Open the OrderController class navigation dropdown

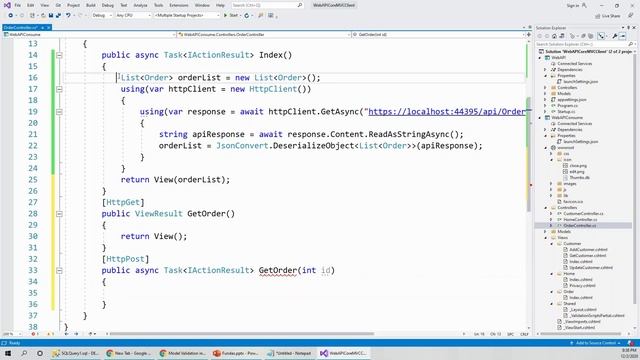264,35
